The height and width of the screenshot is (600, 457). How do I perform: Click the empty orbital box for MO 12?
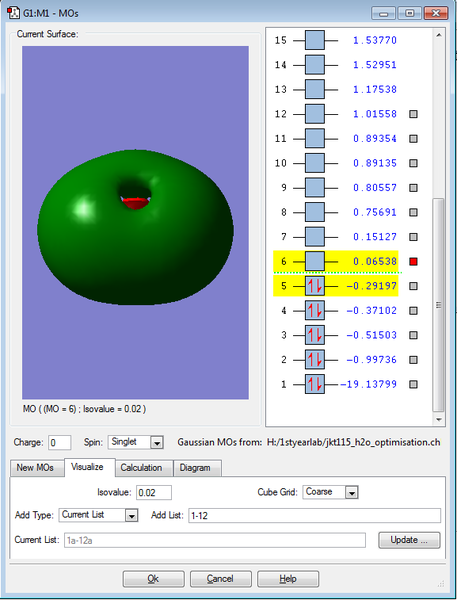pos(315,114)
